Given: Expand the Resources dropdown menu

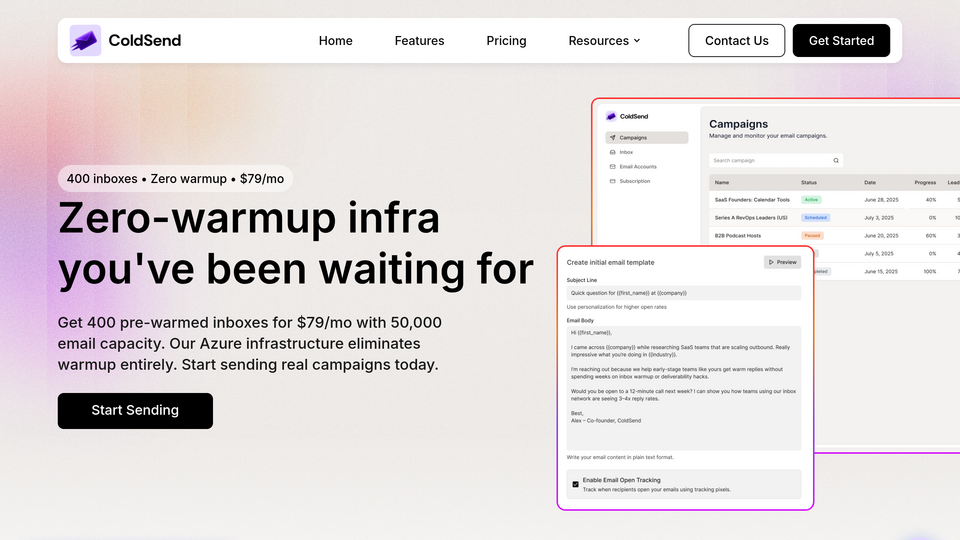Looking at the screenshot, I should (x=604, y=40).
